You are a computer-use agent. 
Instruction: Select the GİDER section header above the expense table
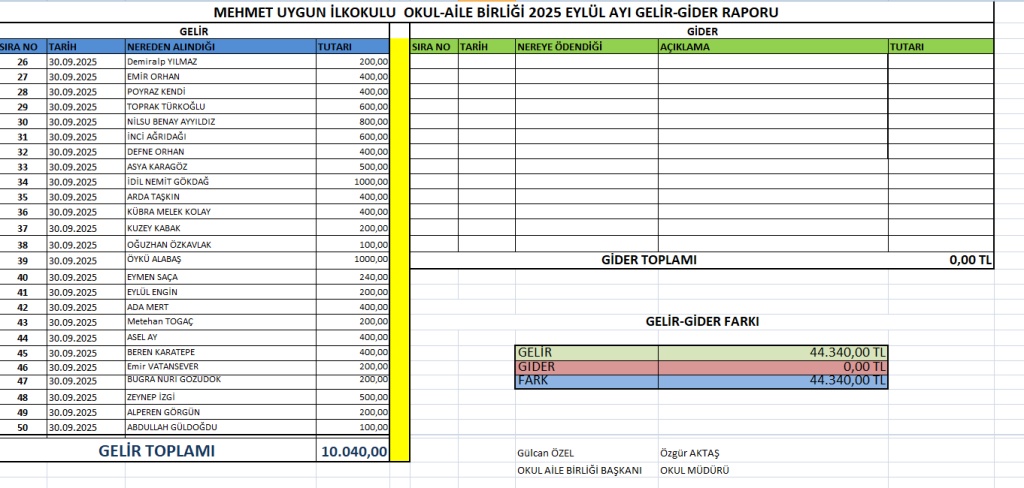point(702,31)
